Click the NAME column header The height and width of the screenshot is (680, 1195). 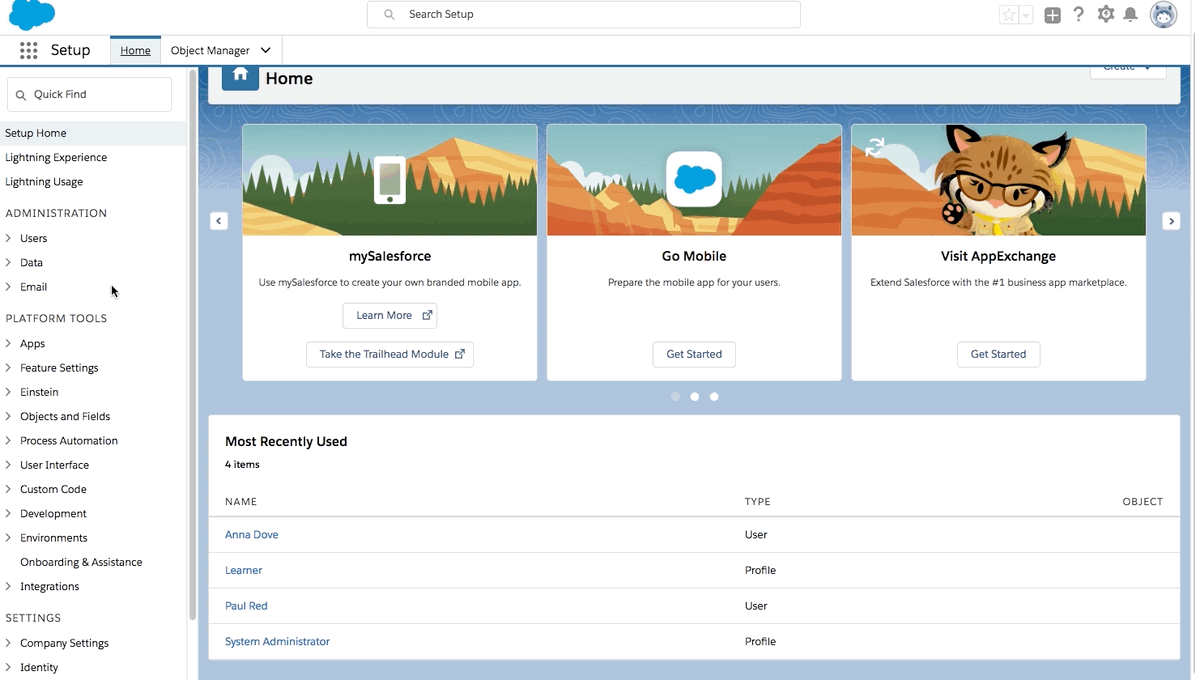click(241, 502)
